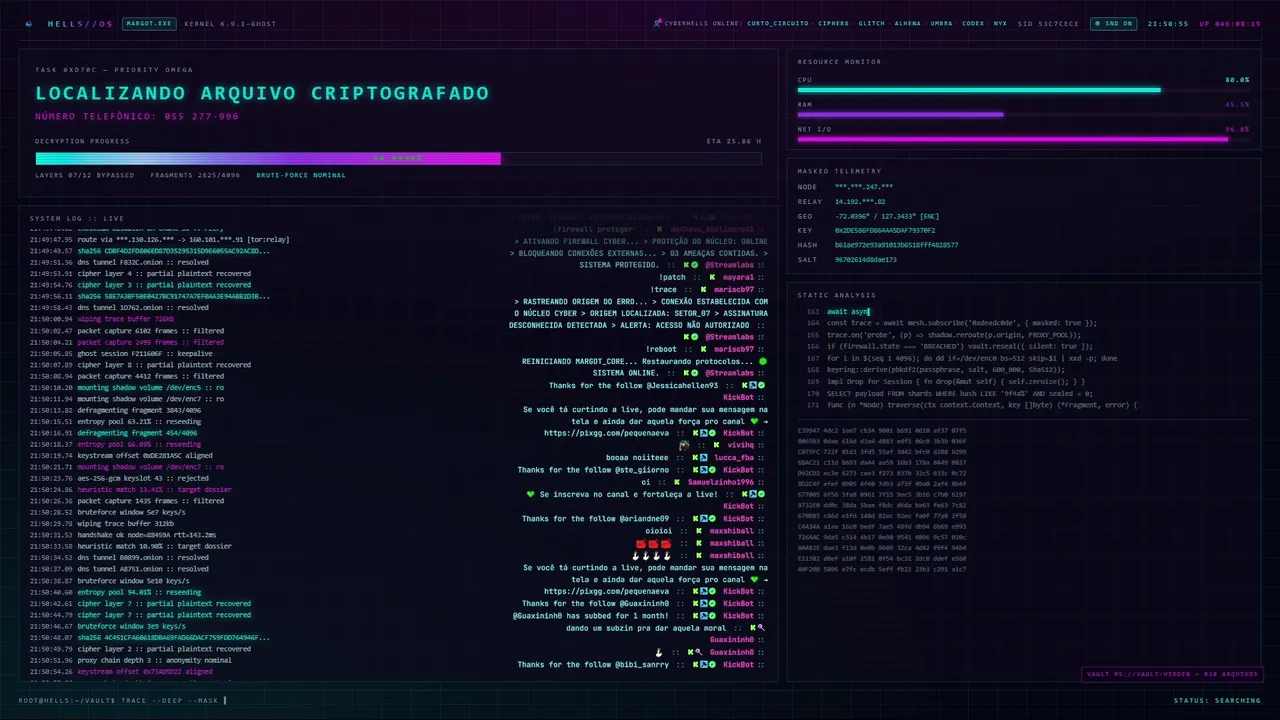Click the badge icon beside lucca_fba
The image size is (1280, 720).
703,458
